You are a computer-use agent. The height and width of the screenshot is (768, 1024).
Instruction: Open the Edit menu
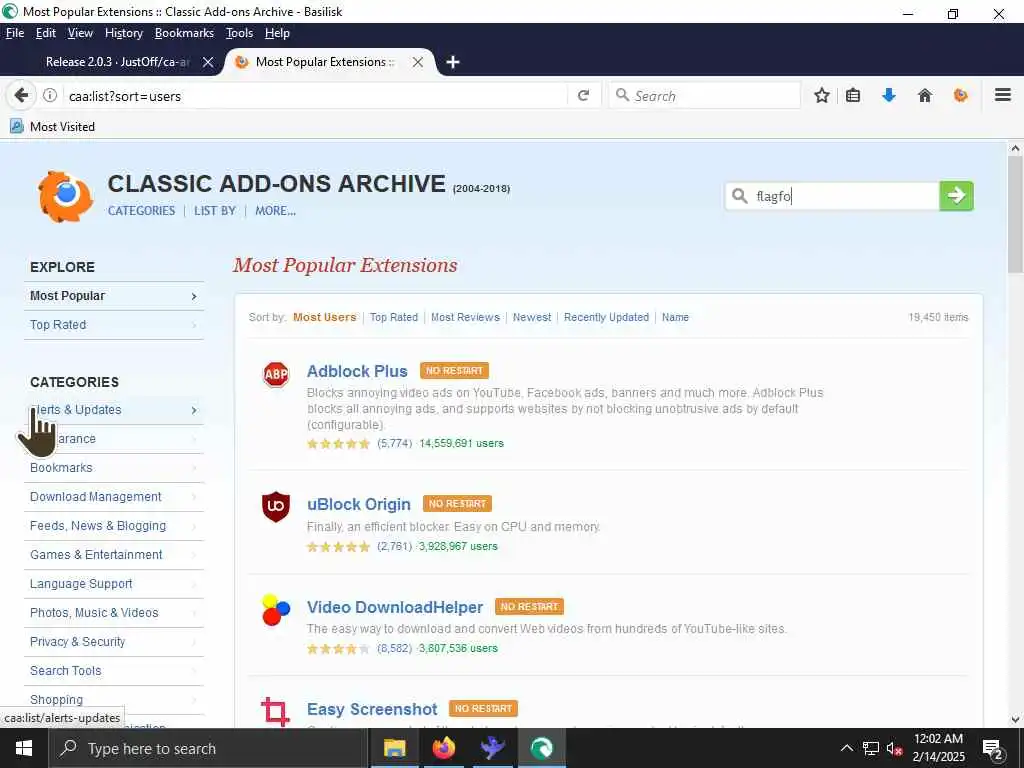coord(46,33)
